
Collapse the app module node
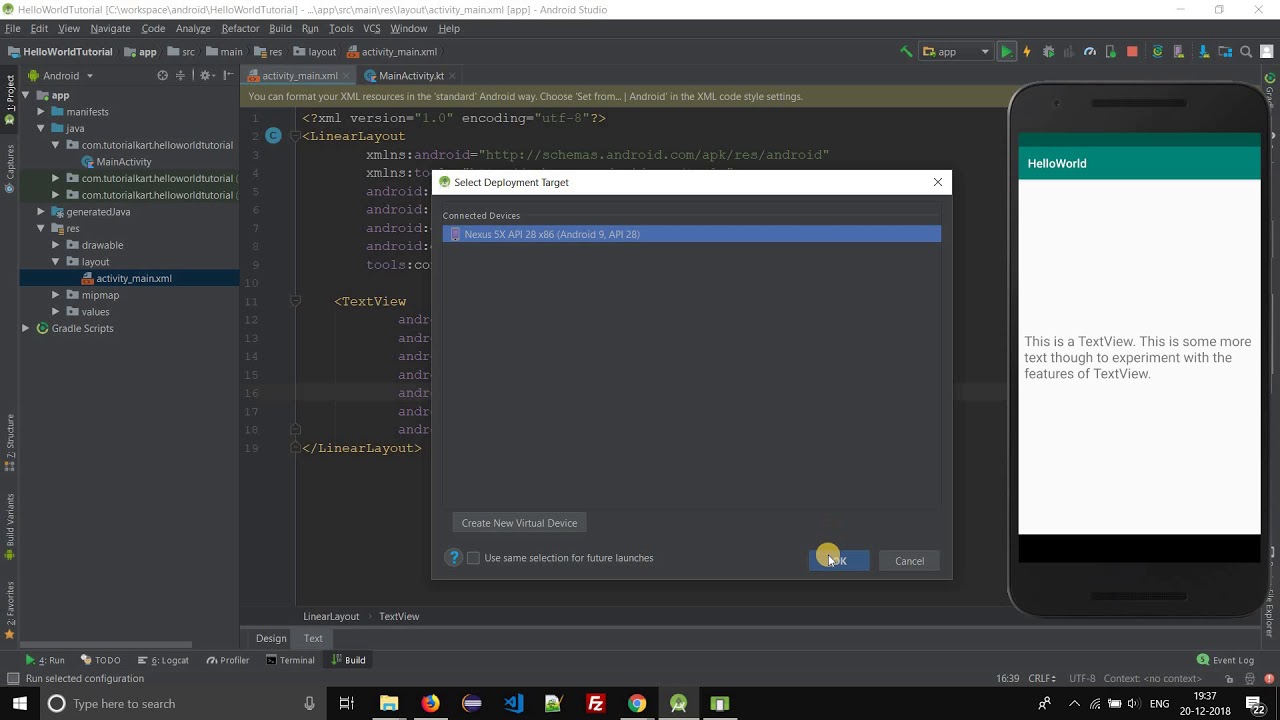tap(26, 95)
